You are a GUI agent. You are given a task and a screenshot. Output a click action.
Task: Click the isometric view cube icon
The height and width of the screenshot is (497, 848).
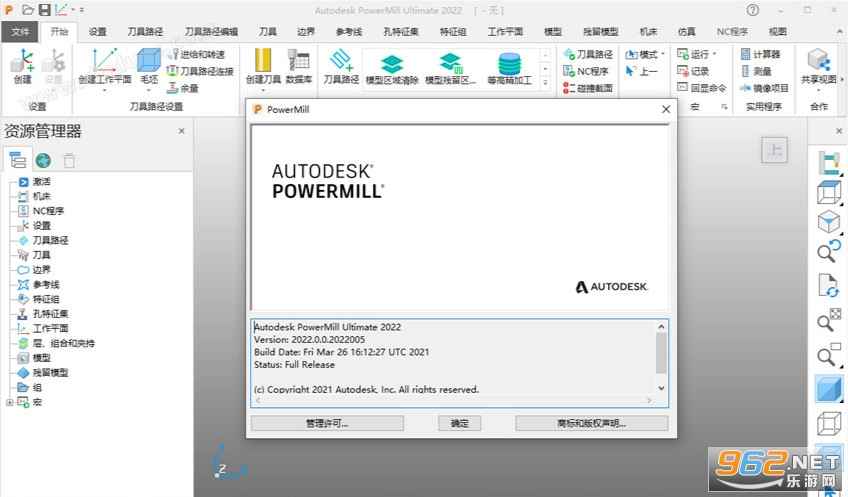coord(829,222)
